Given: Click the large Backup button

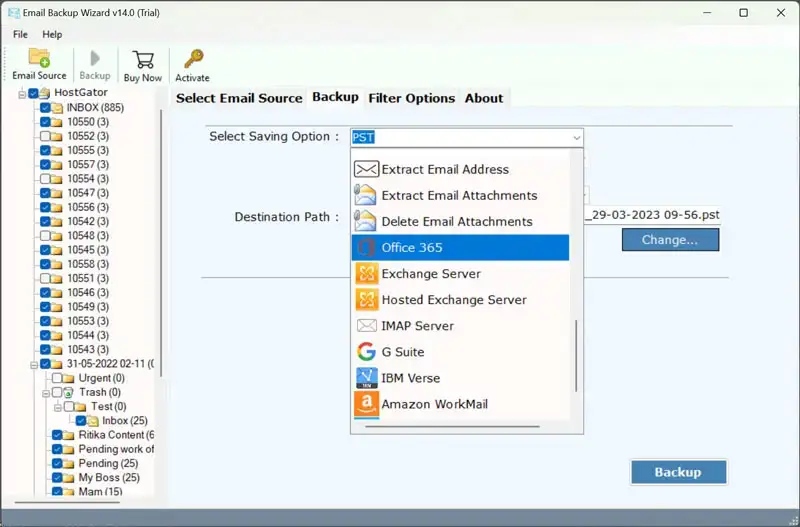Looking at the screenshot, I should pos(679,472).
